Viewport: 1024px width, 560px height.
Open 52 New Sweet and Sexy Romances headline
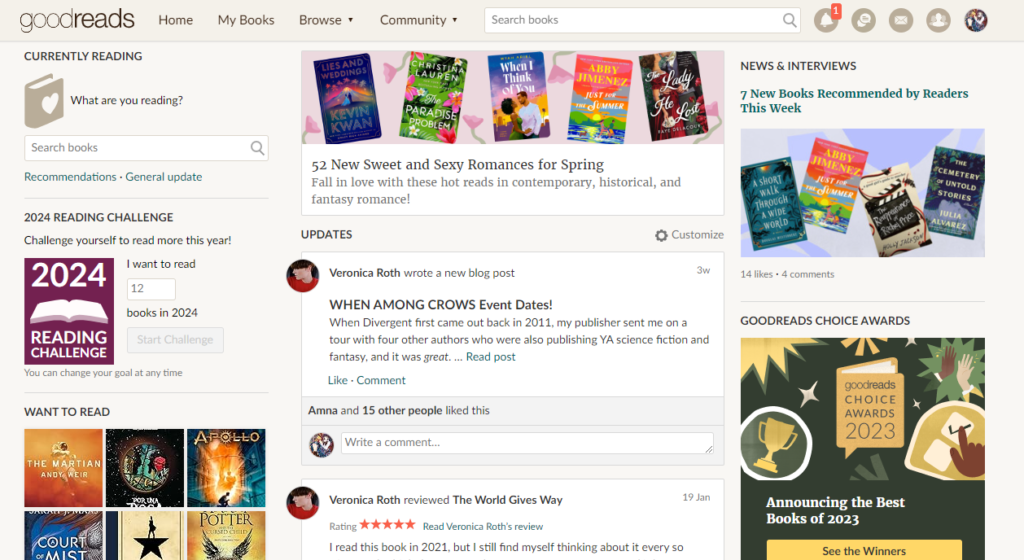point(457,164)
